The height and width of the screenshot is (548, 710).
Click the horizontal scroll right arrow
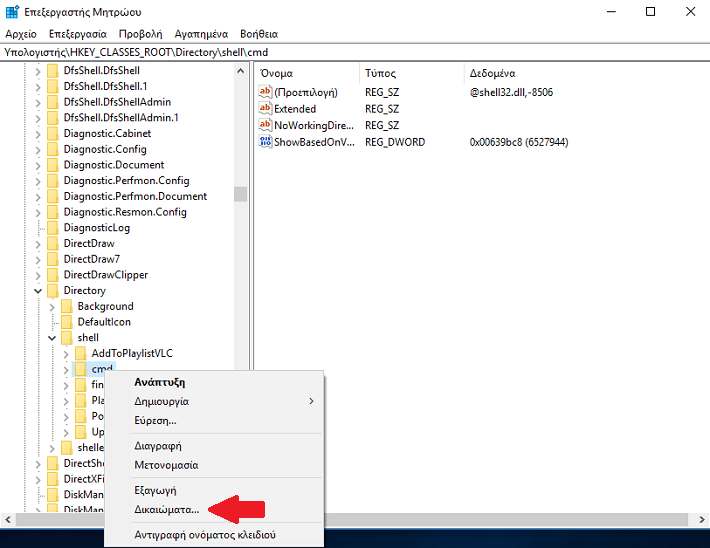[x=701, y=519]
